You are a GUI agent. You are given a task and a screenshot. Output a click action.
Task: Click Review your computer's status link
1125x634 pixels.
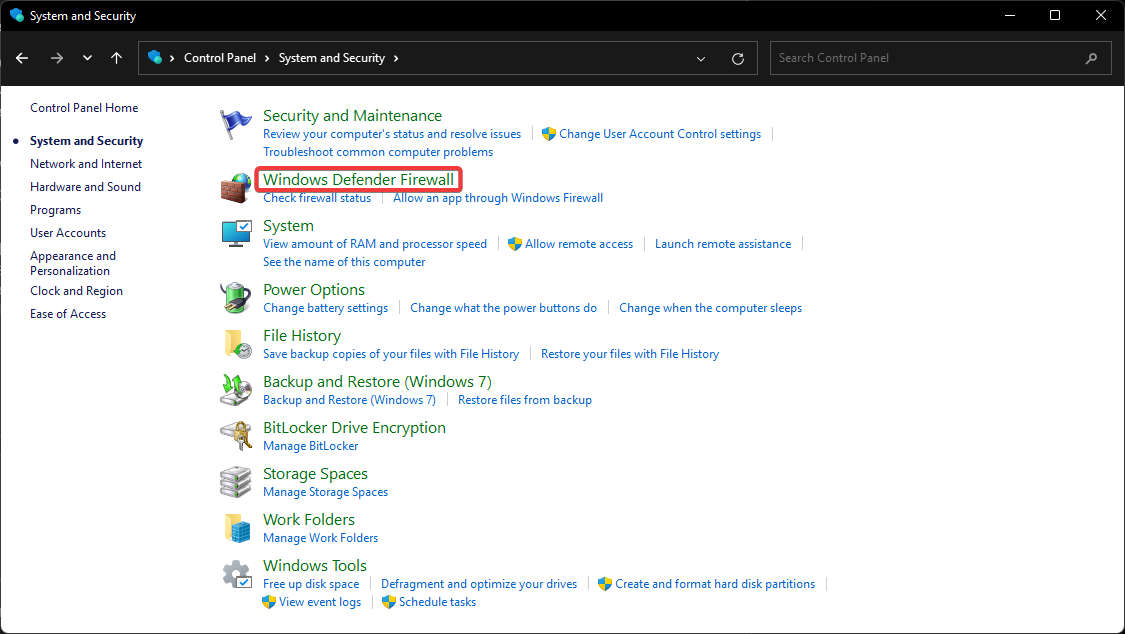click(x=392, y=134)
